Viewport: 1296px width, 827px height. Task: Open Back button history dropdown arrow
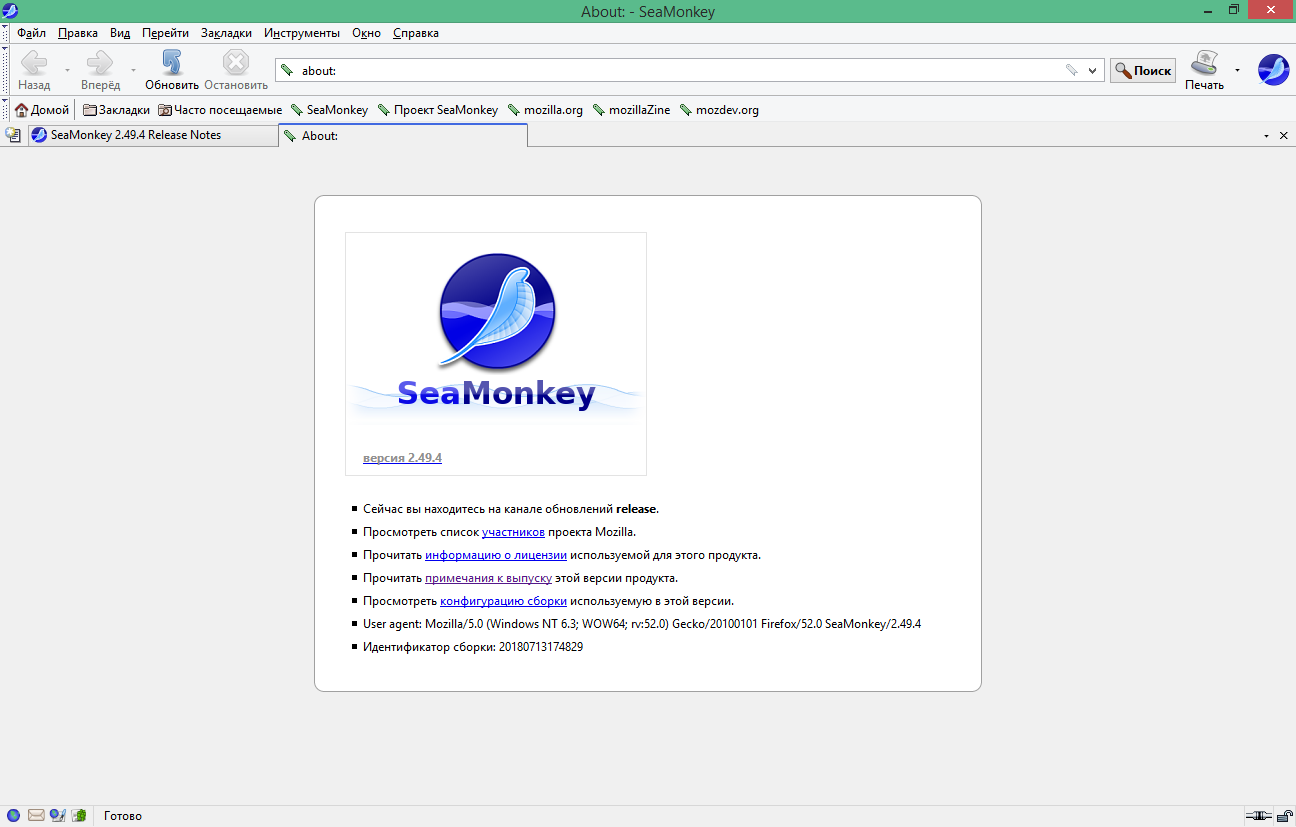[x=67, y=71]
